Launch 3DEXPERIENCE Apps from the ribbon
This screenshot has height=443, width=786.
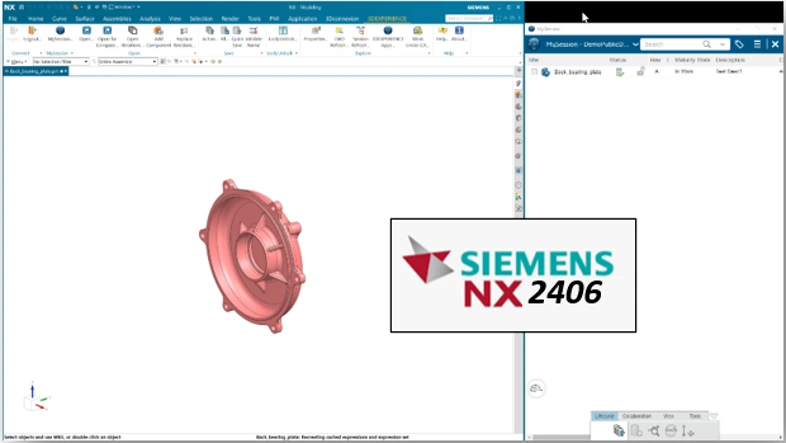coord(387,31)
